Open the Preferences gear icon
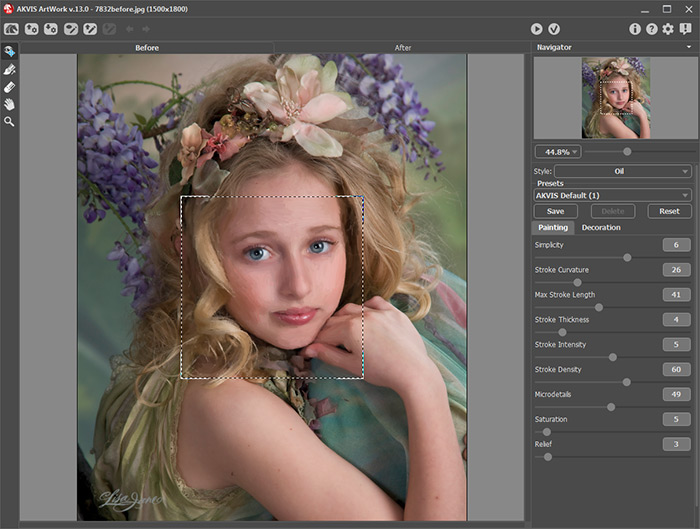Viewport: 700px width, 529px height. 668,29
